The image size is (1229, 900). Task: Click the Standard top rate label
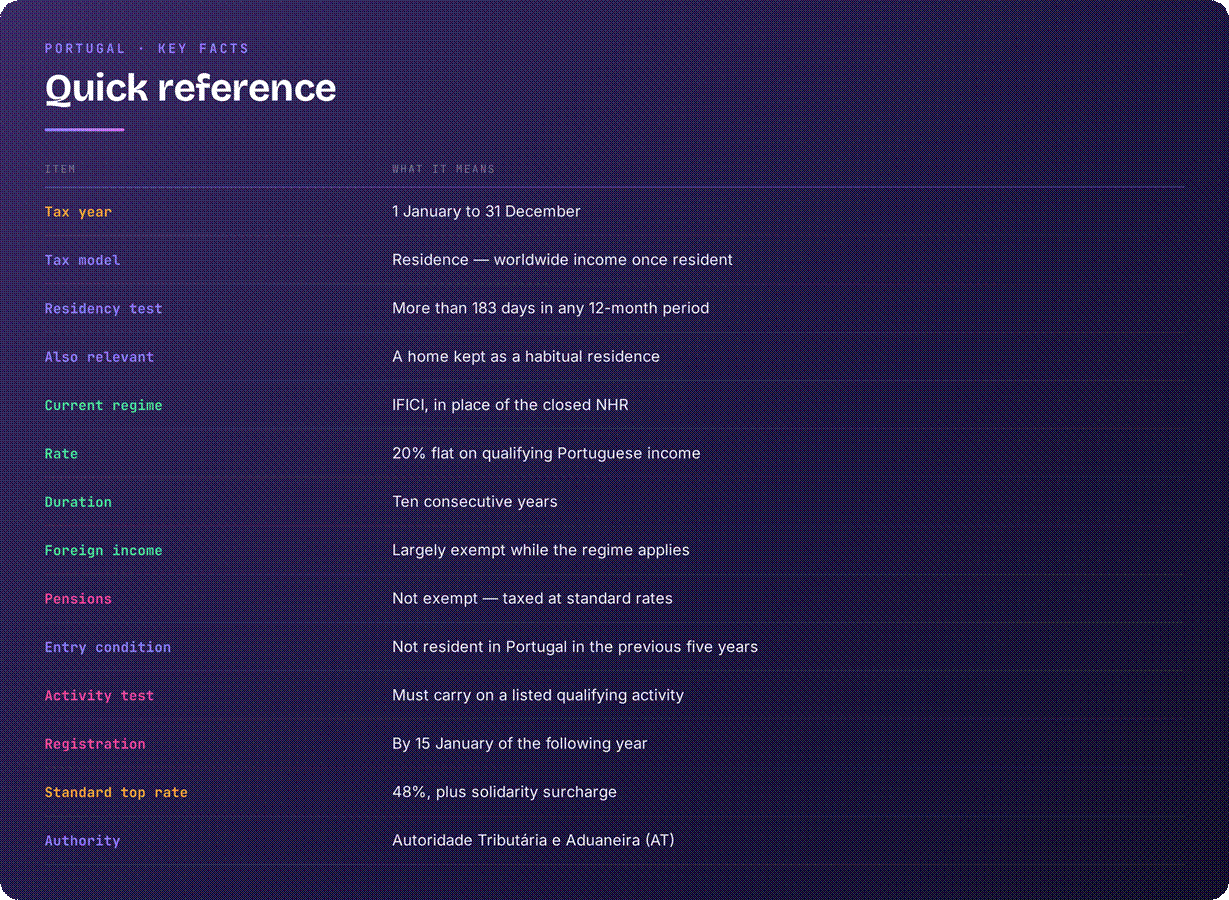(116, 792)
